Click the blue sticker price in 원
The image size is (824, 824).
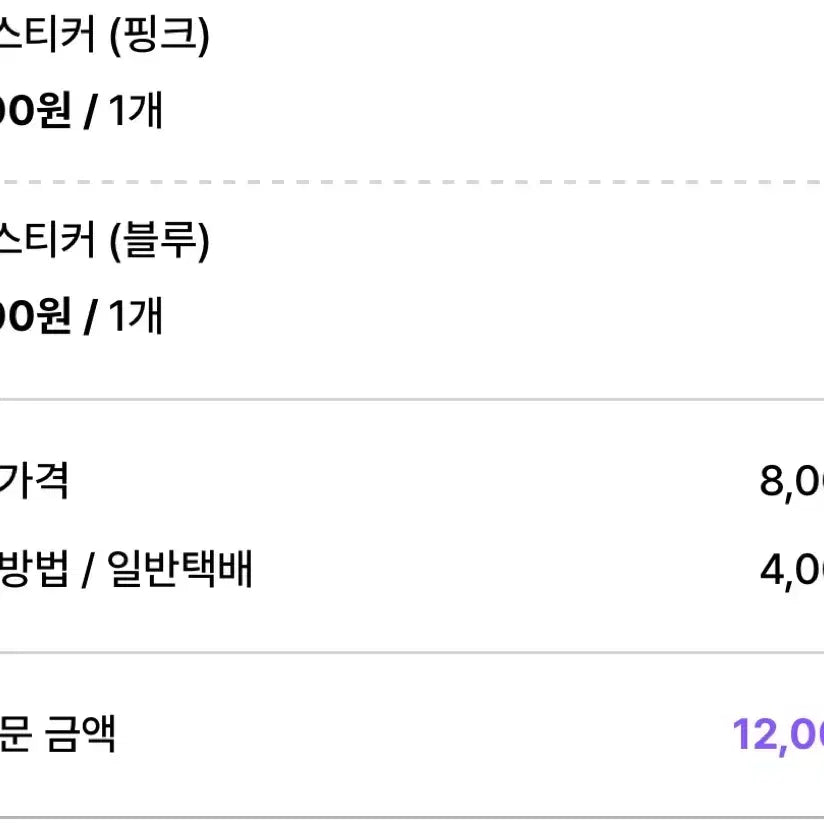pyautogui.click(x=35, y=315)
